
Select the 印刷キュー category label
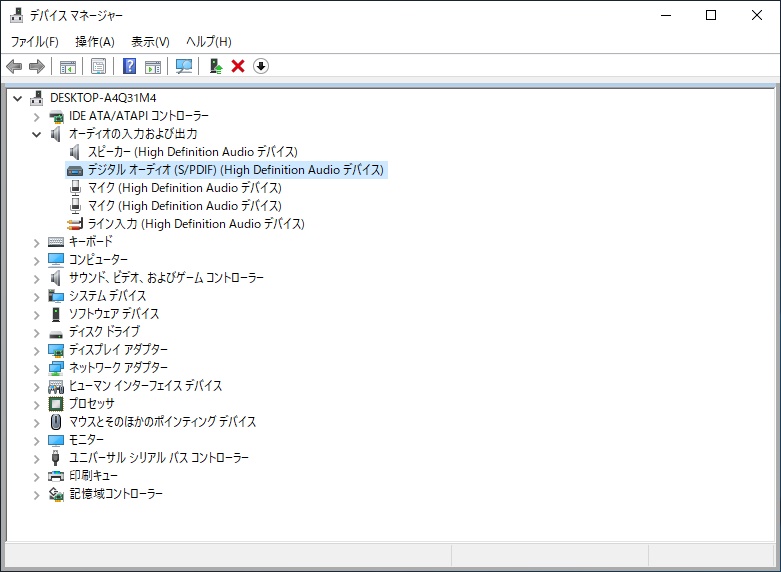[93, 476]
